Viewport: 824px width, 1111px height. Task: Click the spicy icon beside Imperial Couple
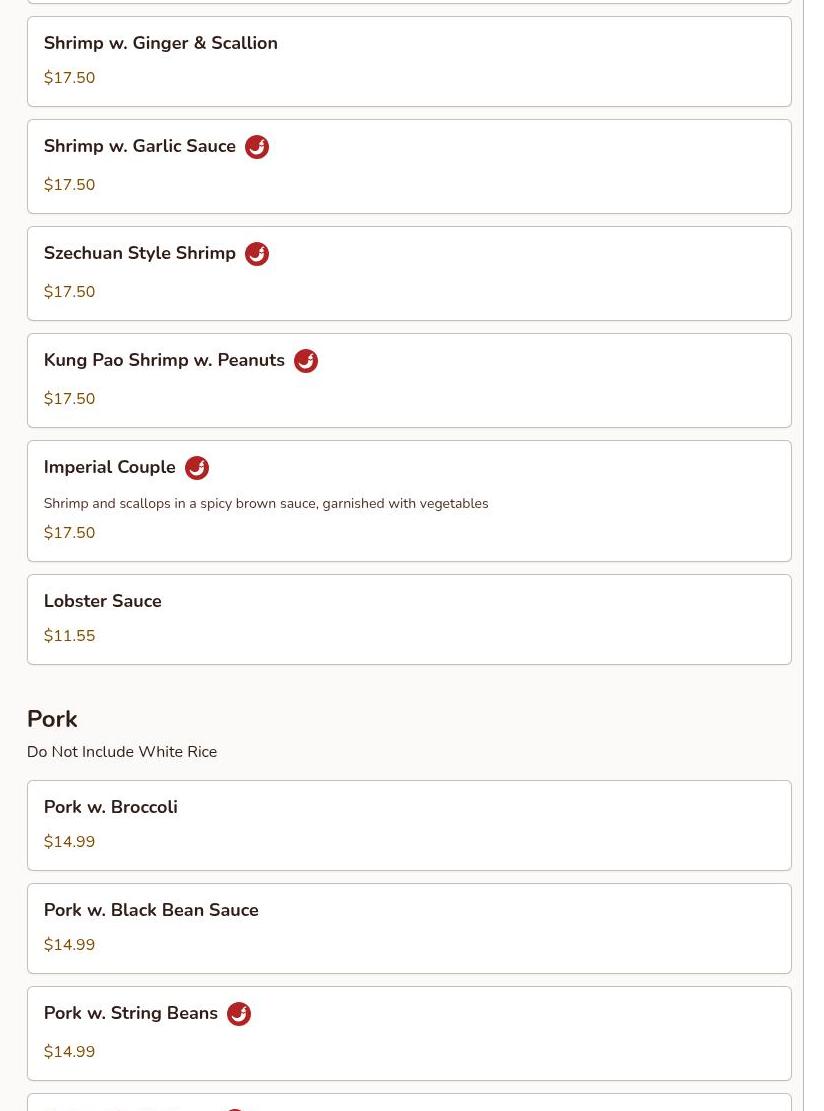tap(197, 468)
